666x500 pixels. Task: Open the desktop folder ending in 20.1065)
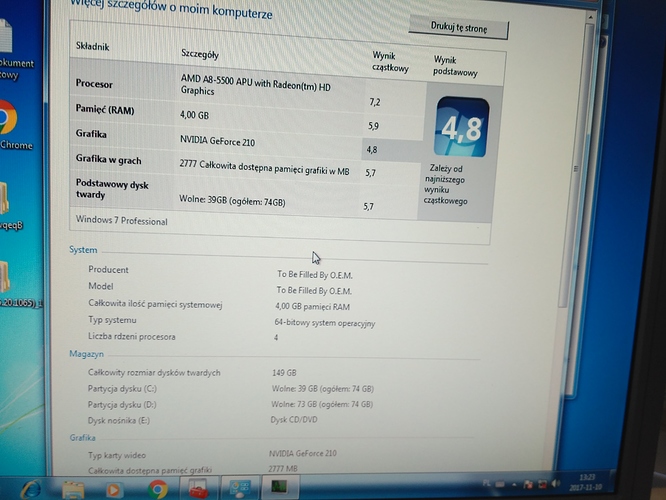17,284
